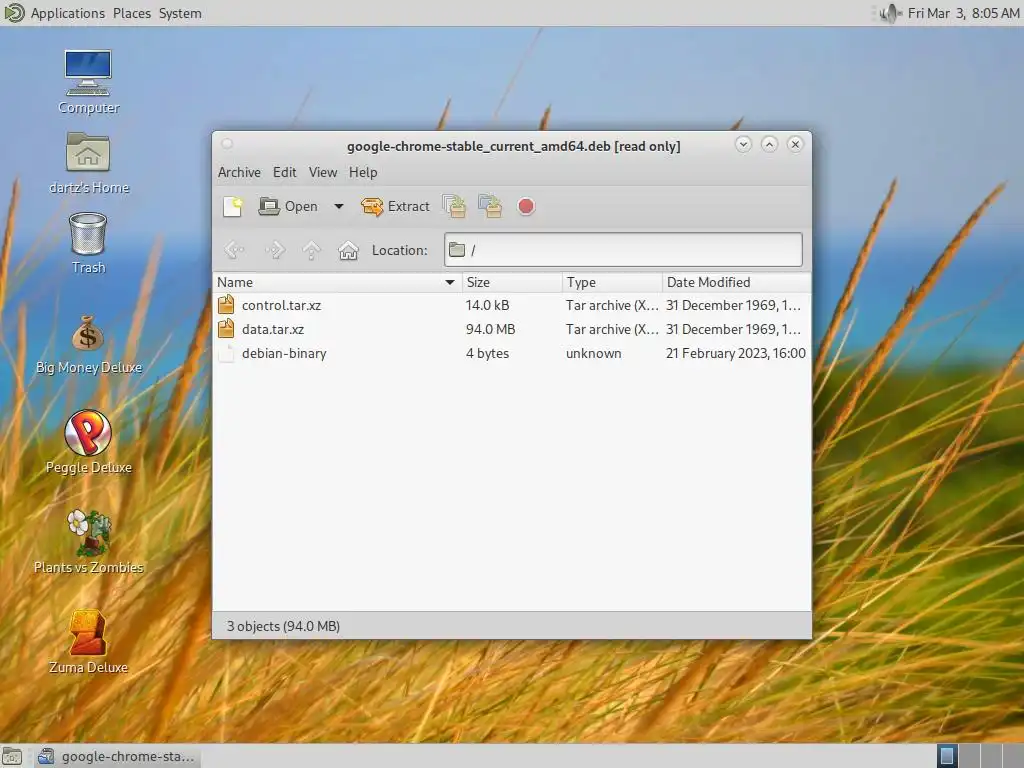Select the Peggle Deluxe desktop icon
The image size is (1024, 768).
(88, 442)
